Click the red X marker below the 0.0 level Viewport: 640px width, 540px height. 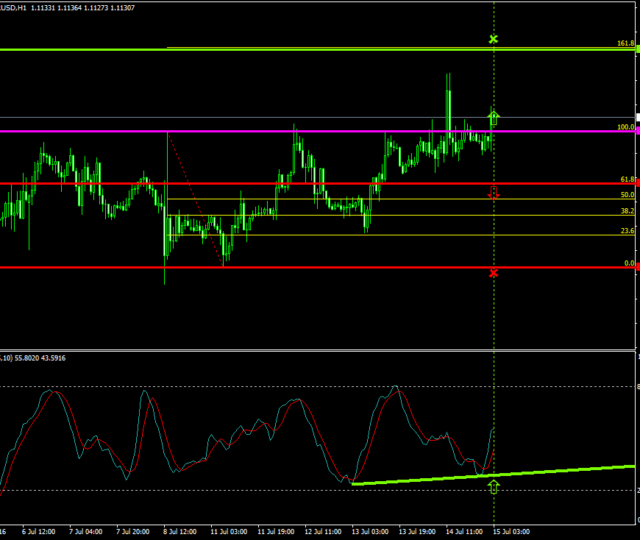(493, 273)
